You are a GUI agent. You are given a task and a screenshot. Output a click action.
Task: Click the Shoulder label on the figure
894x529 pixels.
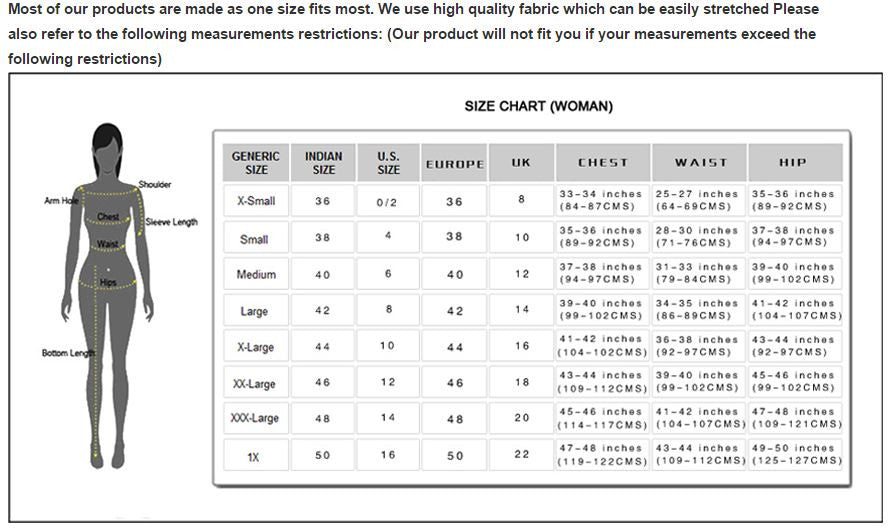tap(155, 185)
